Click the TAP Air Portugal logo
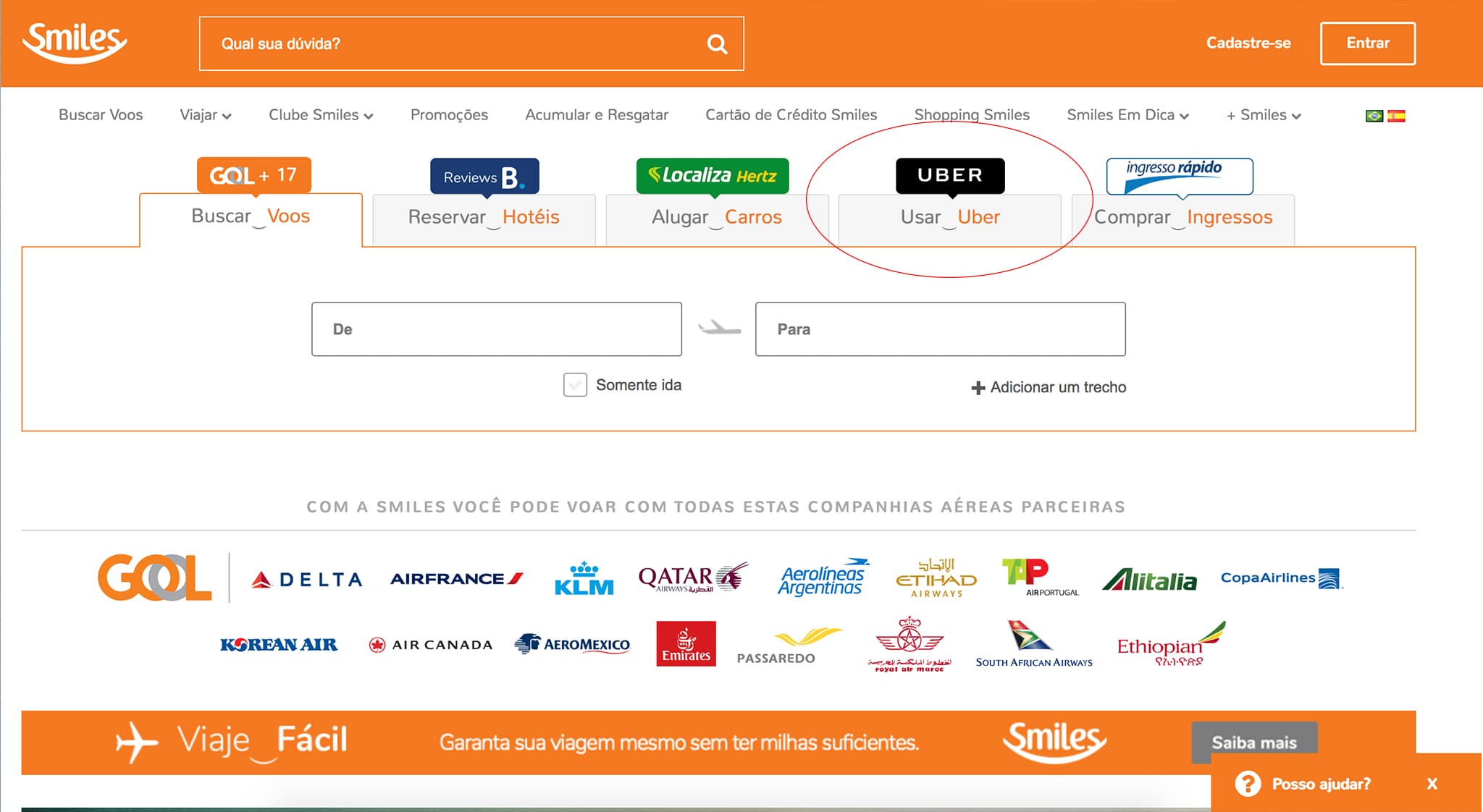 1040,577
